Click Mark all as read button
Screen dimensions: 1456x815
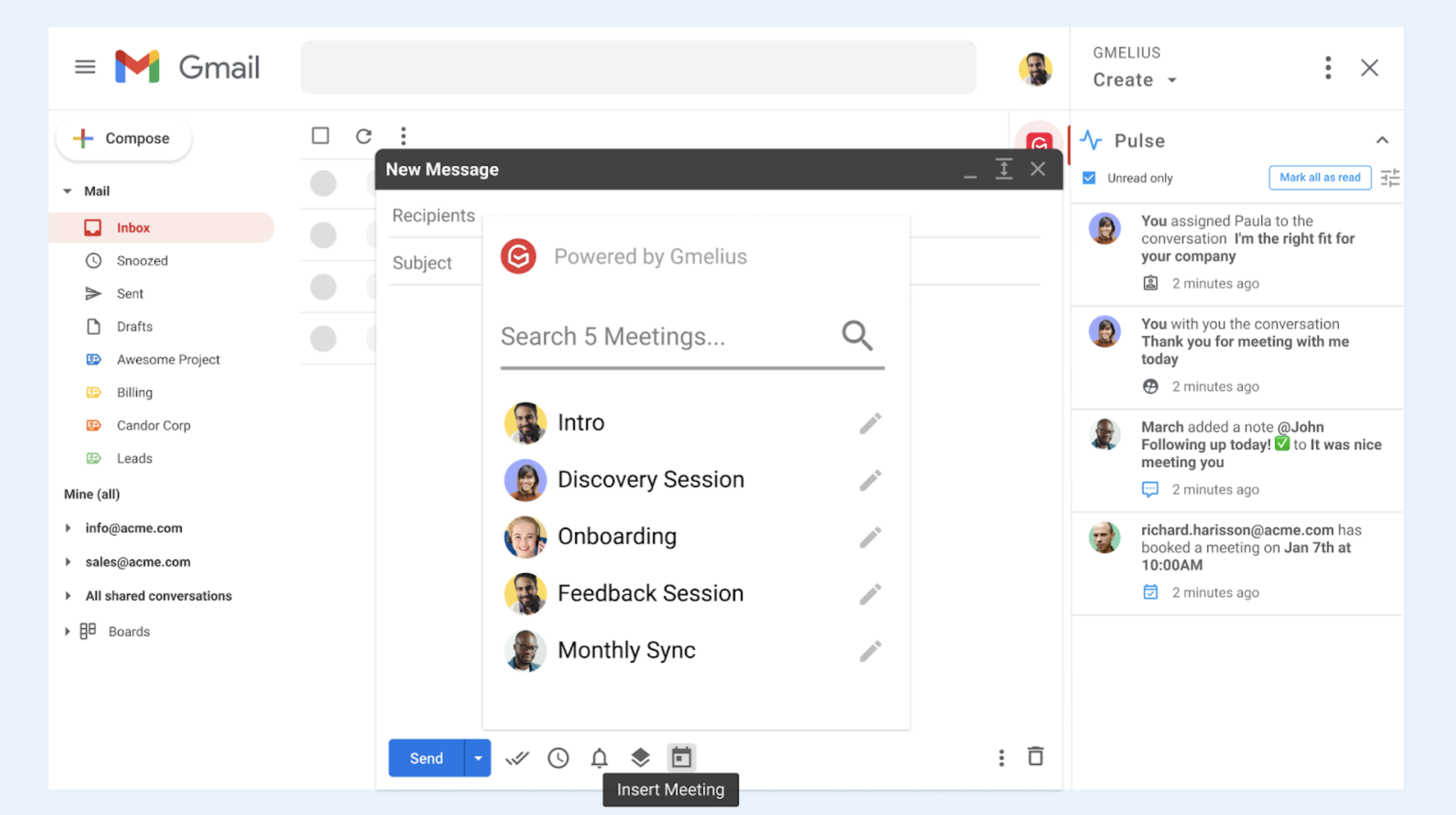(x=1320, y=178)
